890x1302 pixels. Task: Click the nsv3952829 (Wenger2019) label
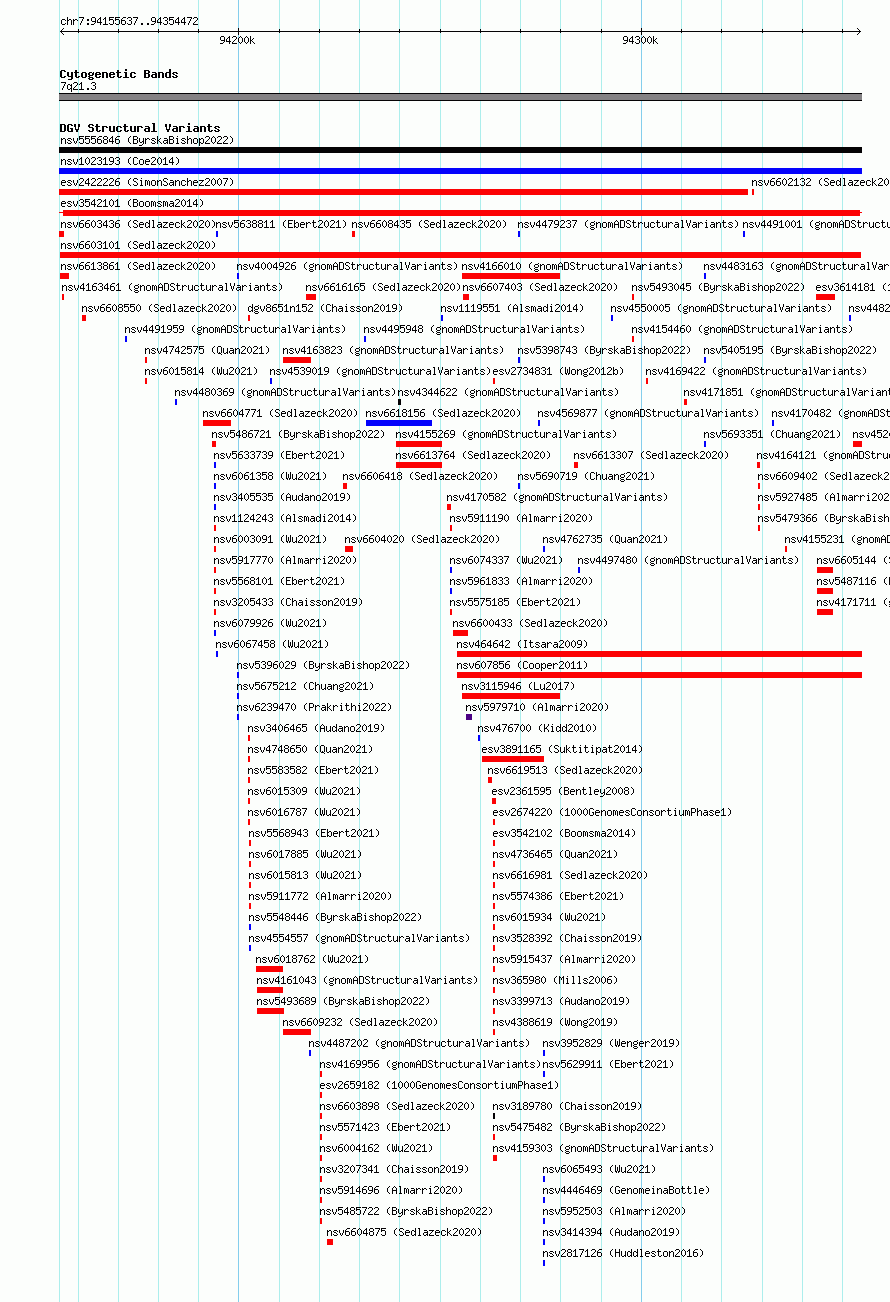(611, 1043)
